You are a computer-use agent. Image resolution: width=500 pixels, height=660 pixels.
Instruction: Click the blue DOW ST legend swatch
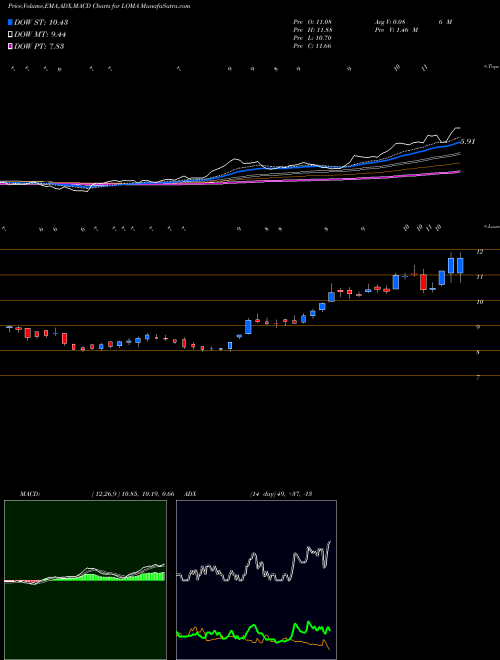coord(10,22)
